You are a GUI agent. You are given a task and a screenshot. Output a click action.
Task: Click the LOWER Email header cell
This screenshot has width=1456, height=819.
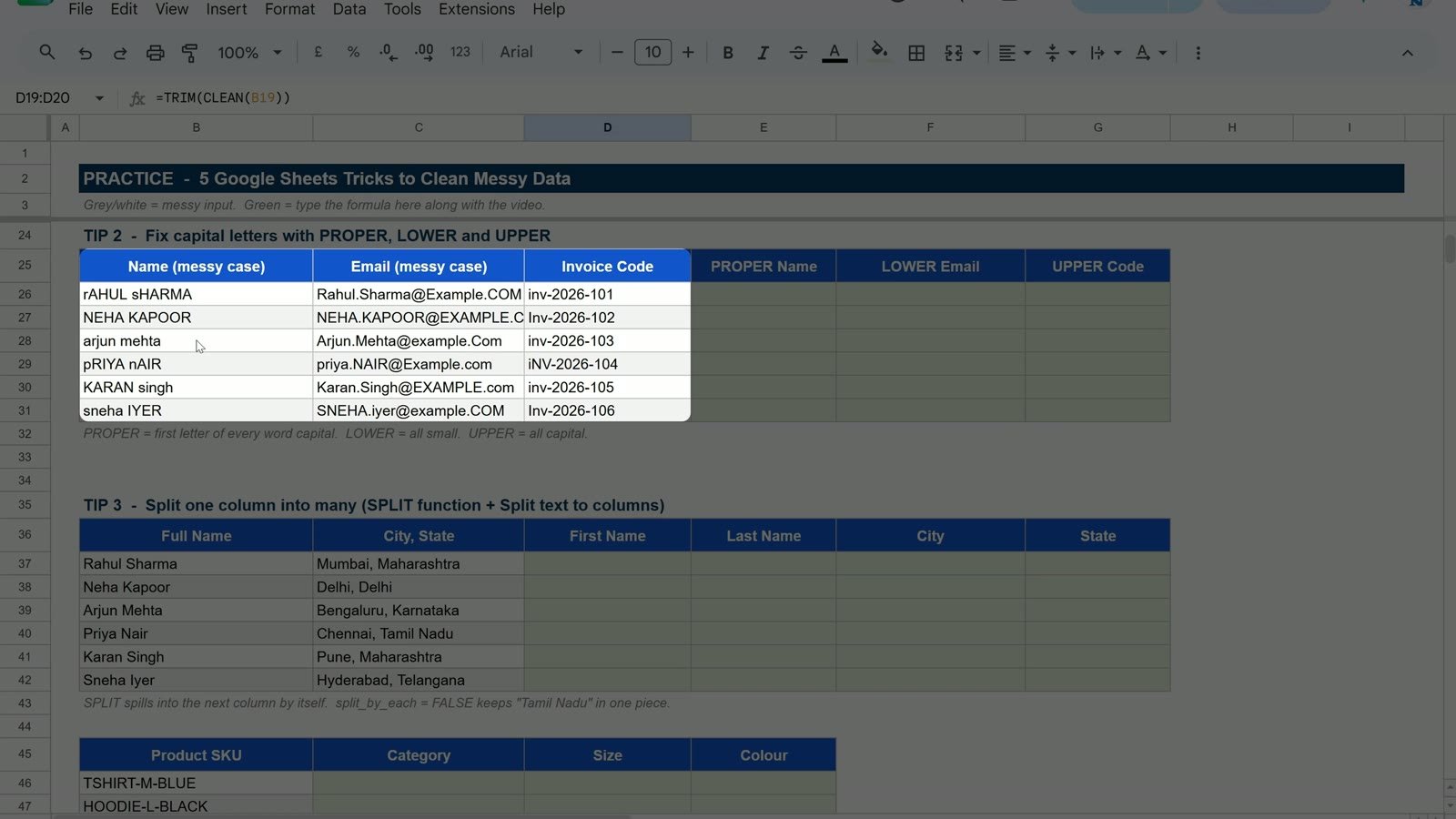930,267
